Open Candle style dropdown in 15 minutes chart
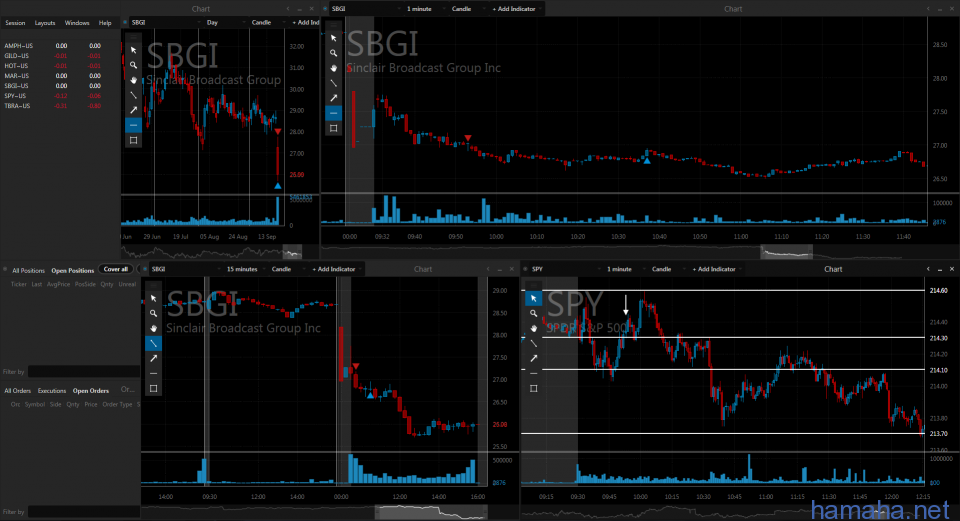Image resolution: width=960 pixels, height=521 pixels. [288, 269]
